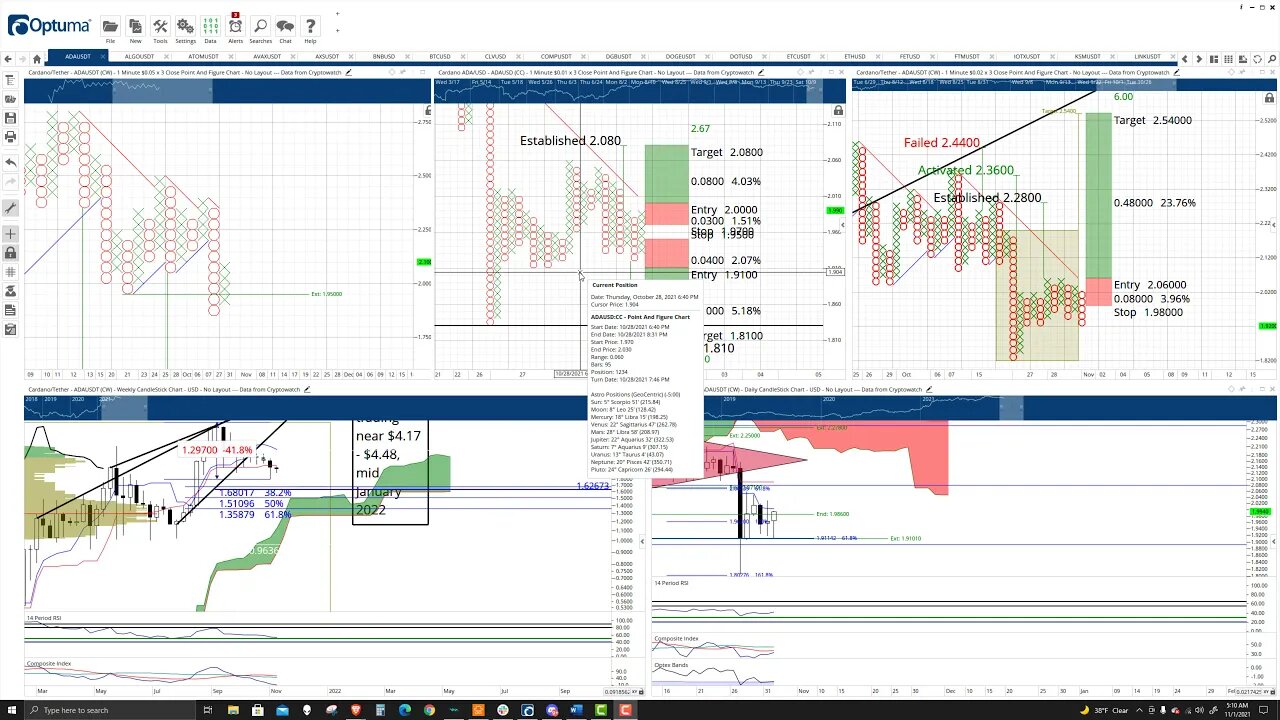1280x720 pixels.
Task: Open the Alerts alarm clock icon
Action: 235,26
